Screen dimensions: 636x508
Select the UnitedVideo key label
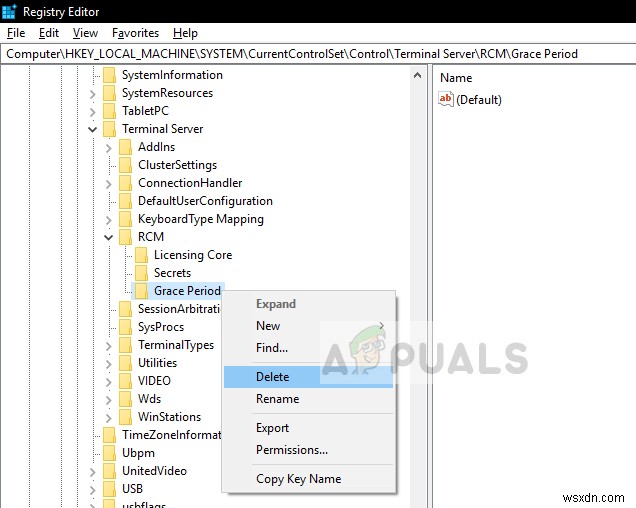click(x=155, y=471)
